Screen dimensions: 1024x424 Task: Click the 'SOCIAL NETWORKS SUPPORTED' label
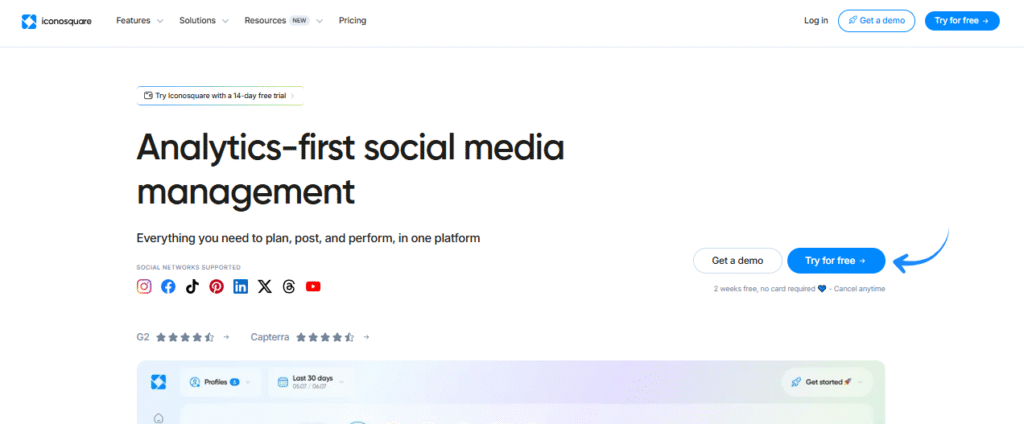(188, 267)
